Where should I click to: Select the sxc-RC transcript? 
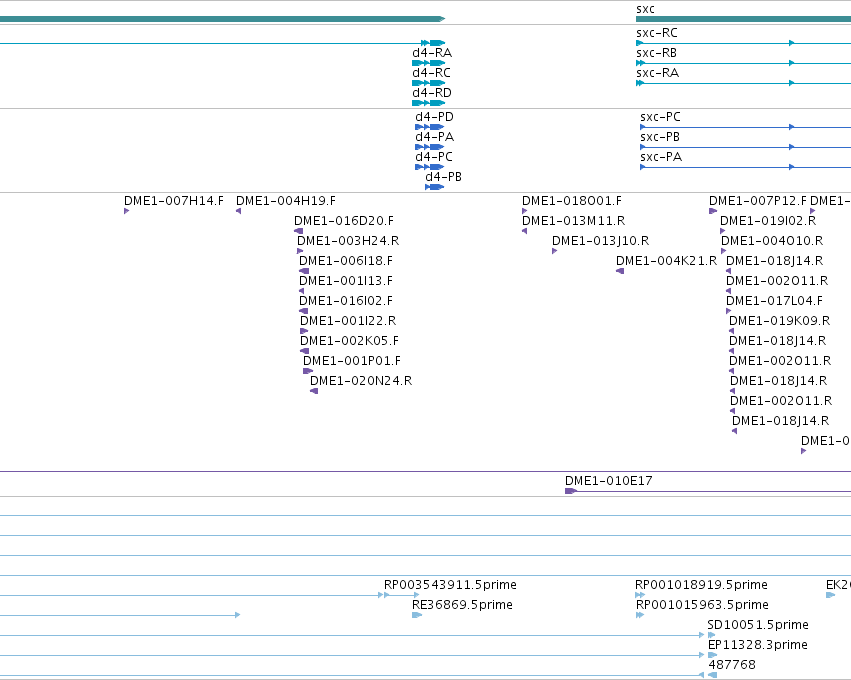point(744,43)
